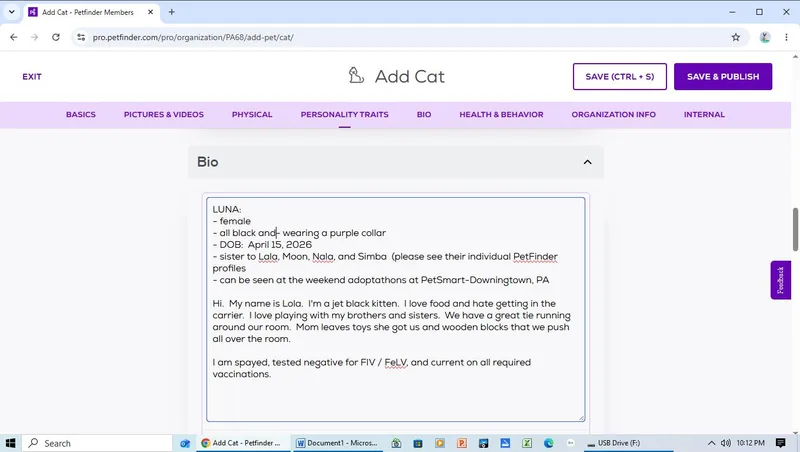Click the page vertical scrollbar thumb

(x=795, y=229)
